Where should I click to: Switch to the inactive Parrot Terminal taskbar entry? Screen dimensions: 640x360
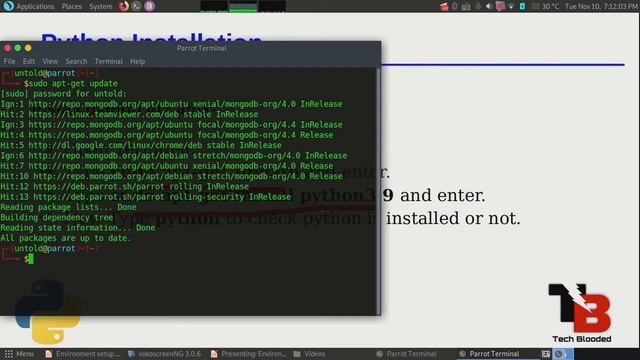click(407, 354)
